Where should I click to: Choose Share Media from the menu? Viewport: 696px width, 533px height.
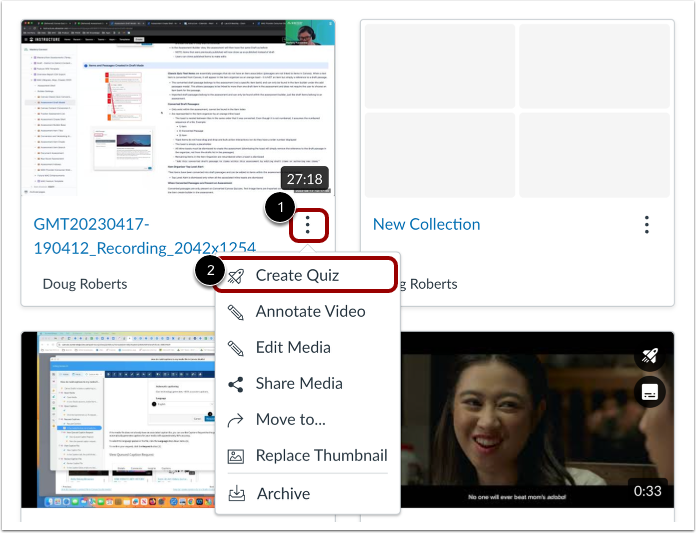click(x=308, y=383)
